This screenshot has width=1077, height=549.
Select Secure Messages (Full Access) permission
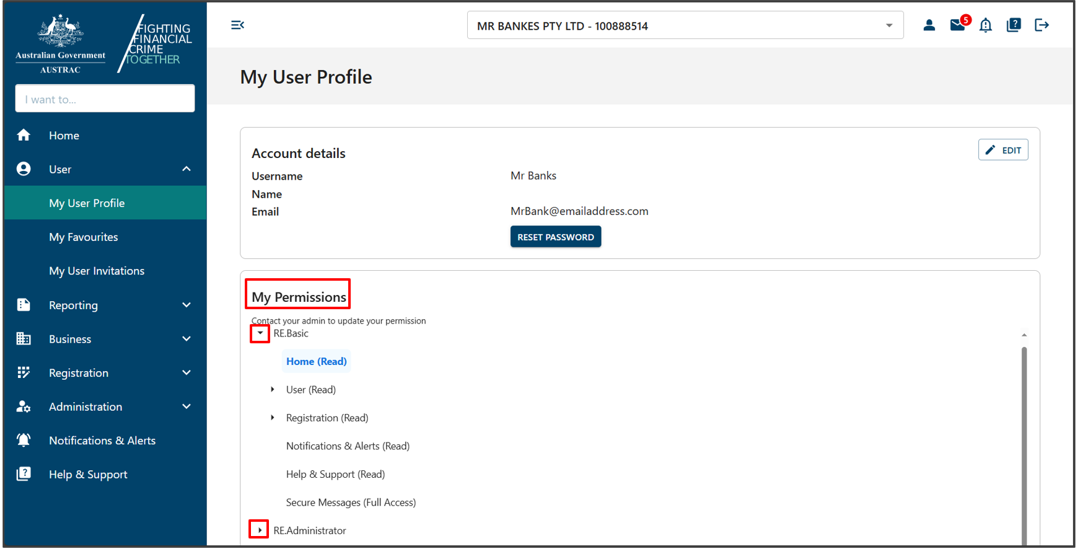[x=351, y=502]
